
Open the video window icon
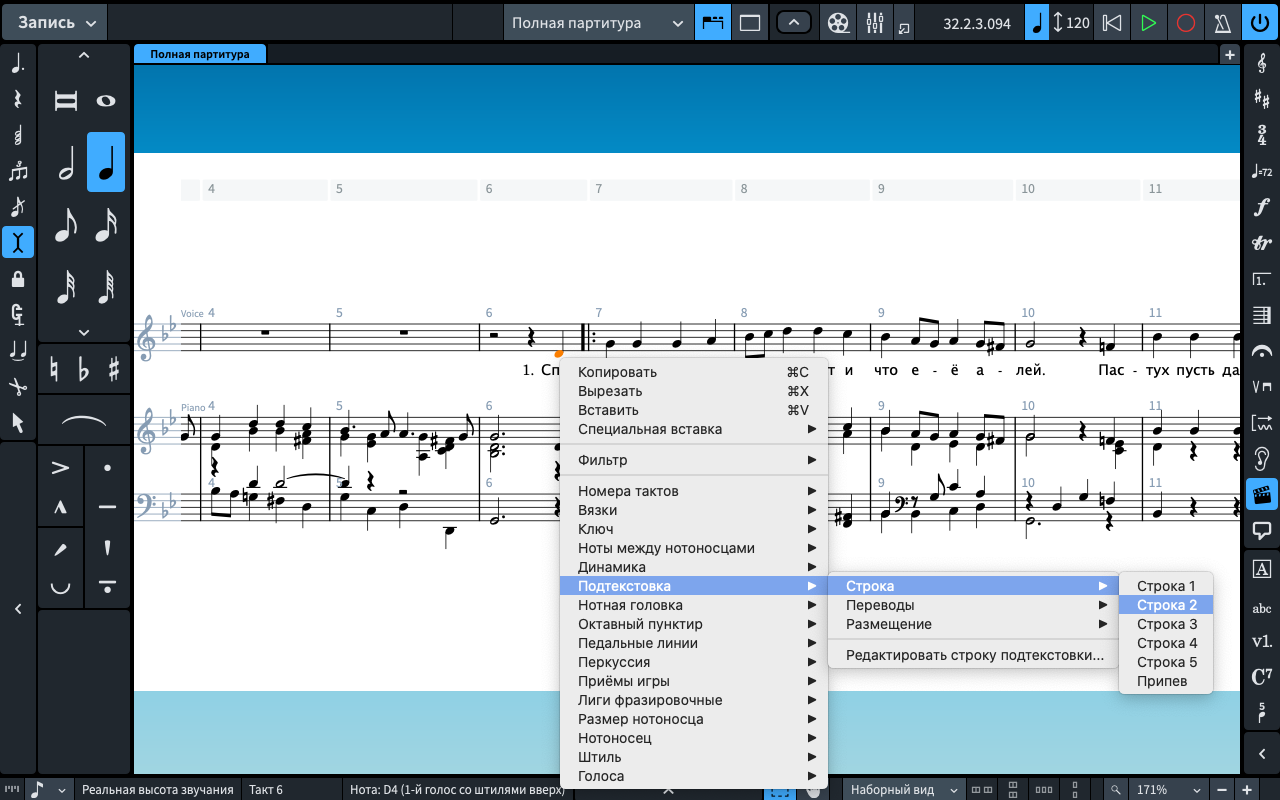point(839,22)
